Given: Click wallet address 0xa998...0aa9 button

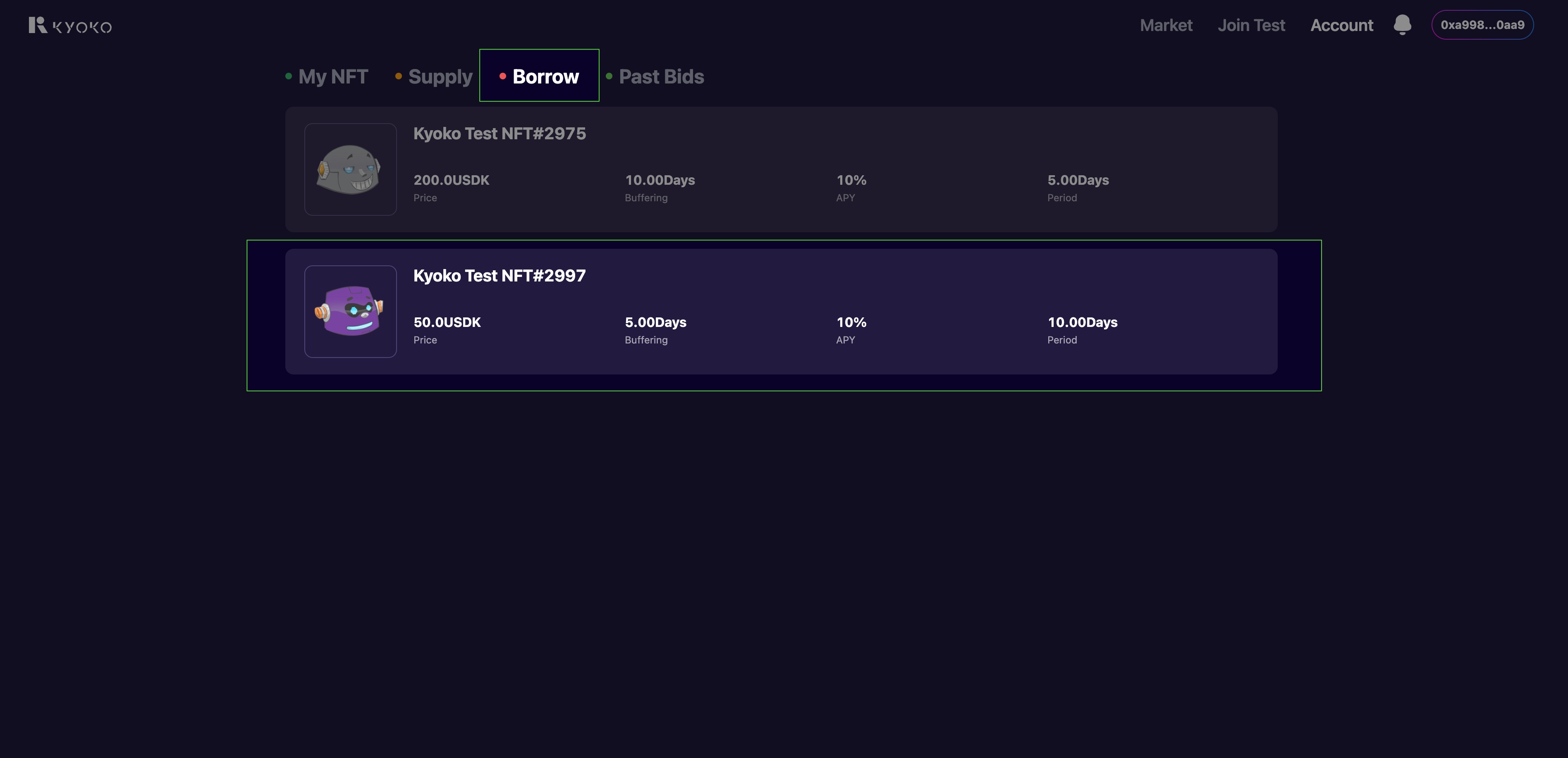Looking at the screenshot, I should click(1482, 25).
